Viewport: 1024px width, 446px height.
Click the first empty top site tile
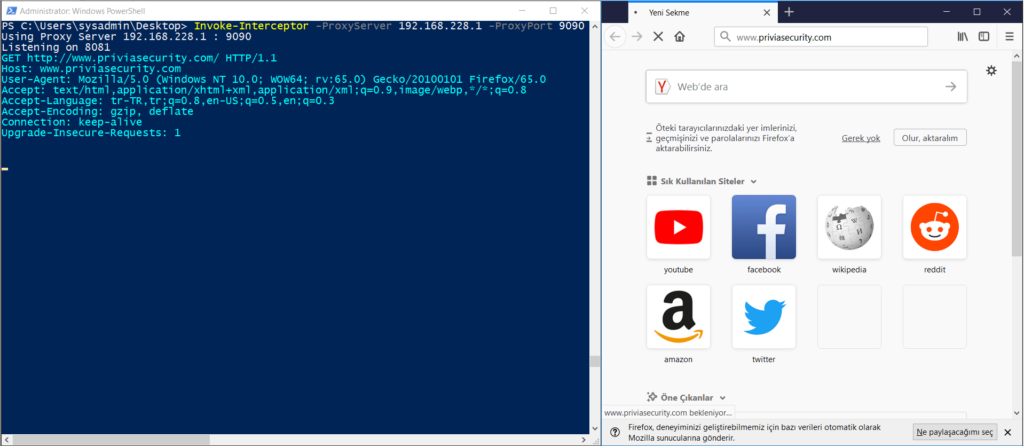849,316
